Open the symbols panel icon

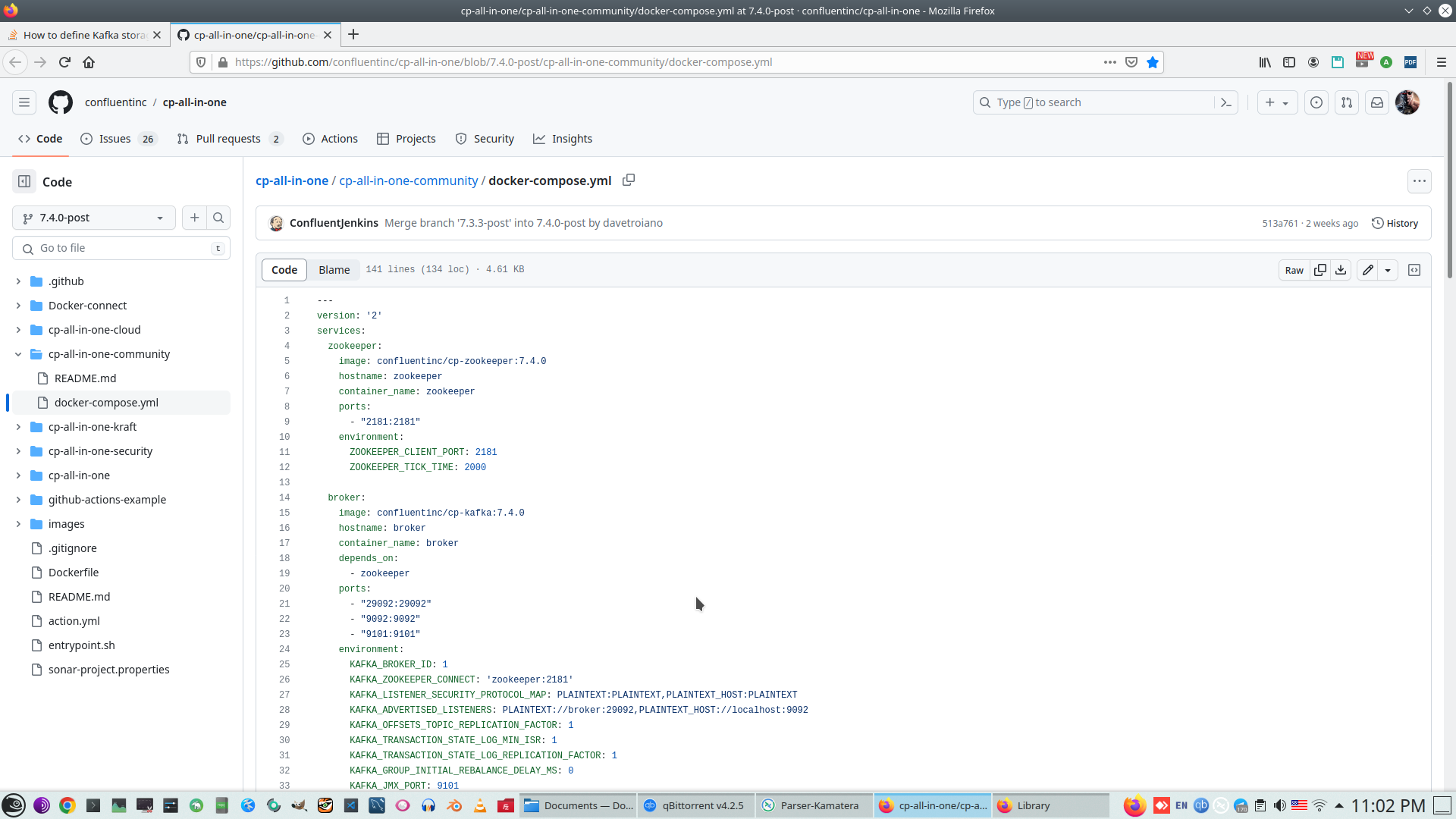tap(1414, 270)
